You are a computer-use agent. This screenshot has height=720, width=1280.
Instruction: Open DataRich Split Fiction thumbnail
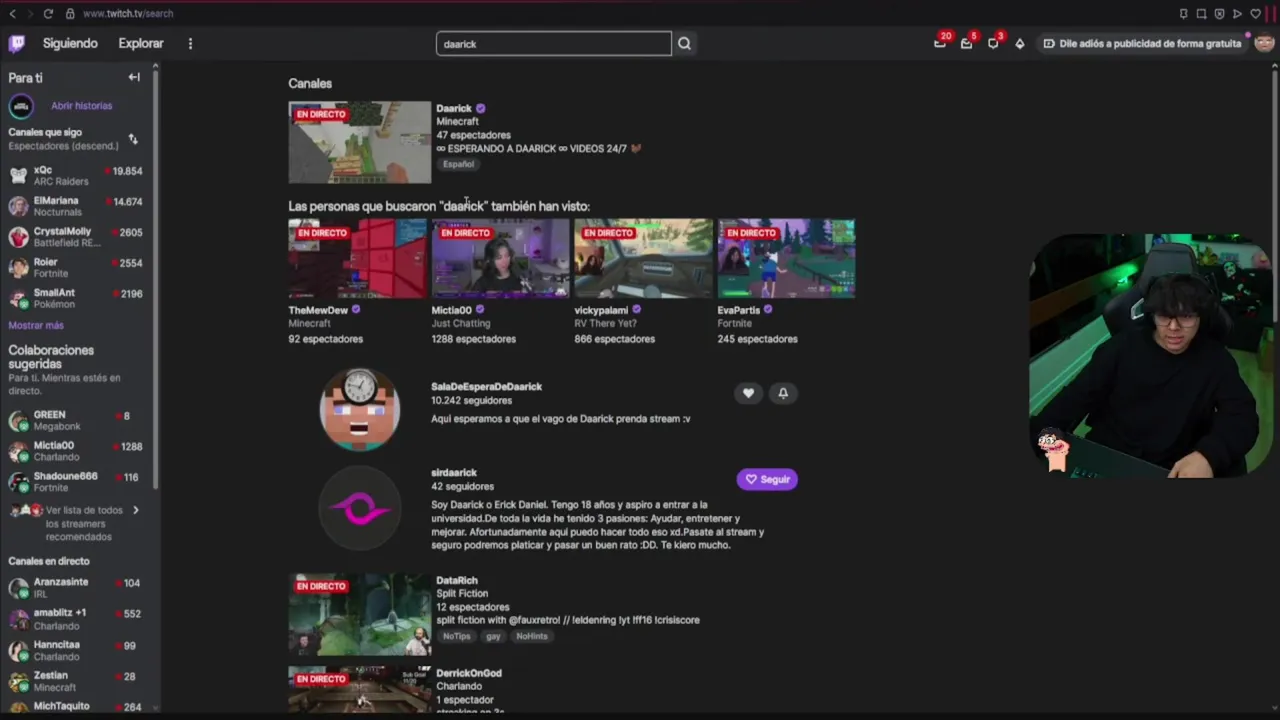click(x=360, y=614)
